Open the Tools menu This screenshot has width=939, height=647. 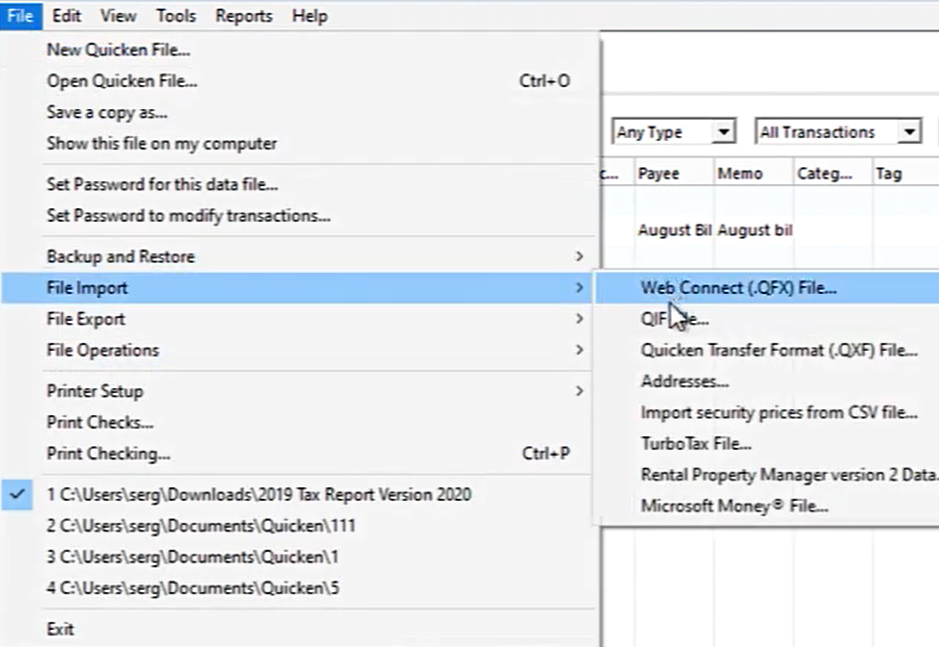pyautogui.click(x=175, y=16)
